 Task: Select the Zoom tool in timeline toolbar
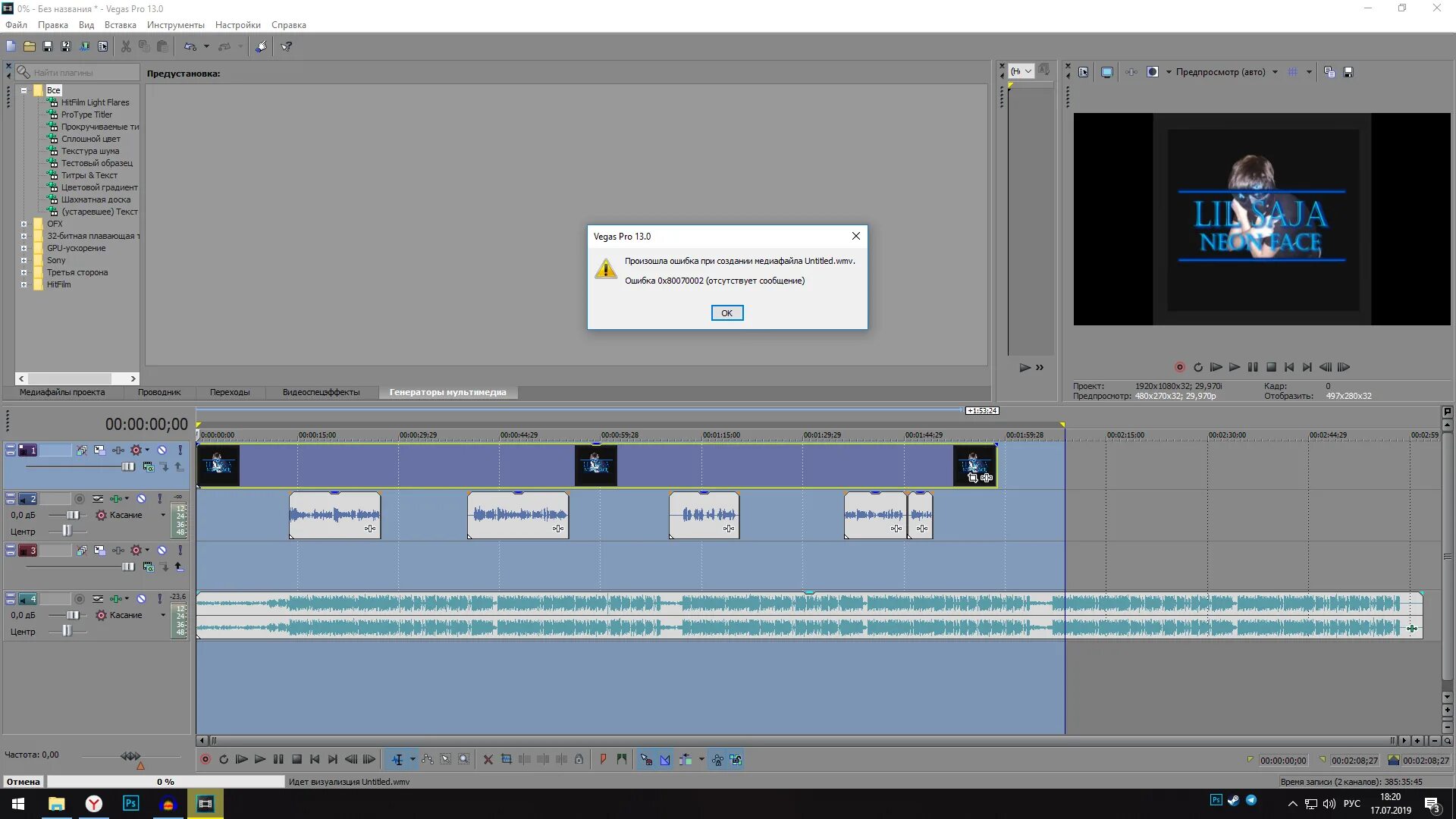coord(464,760)
